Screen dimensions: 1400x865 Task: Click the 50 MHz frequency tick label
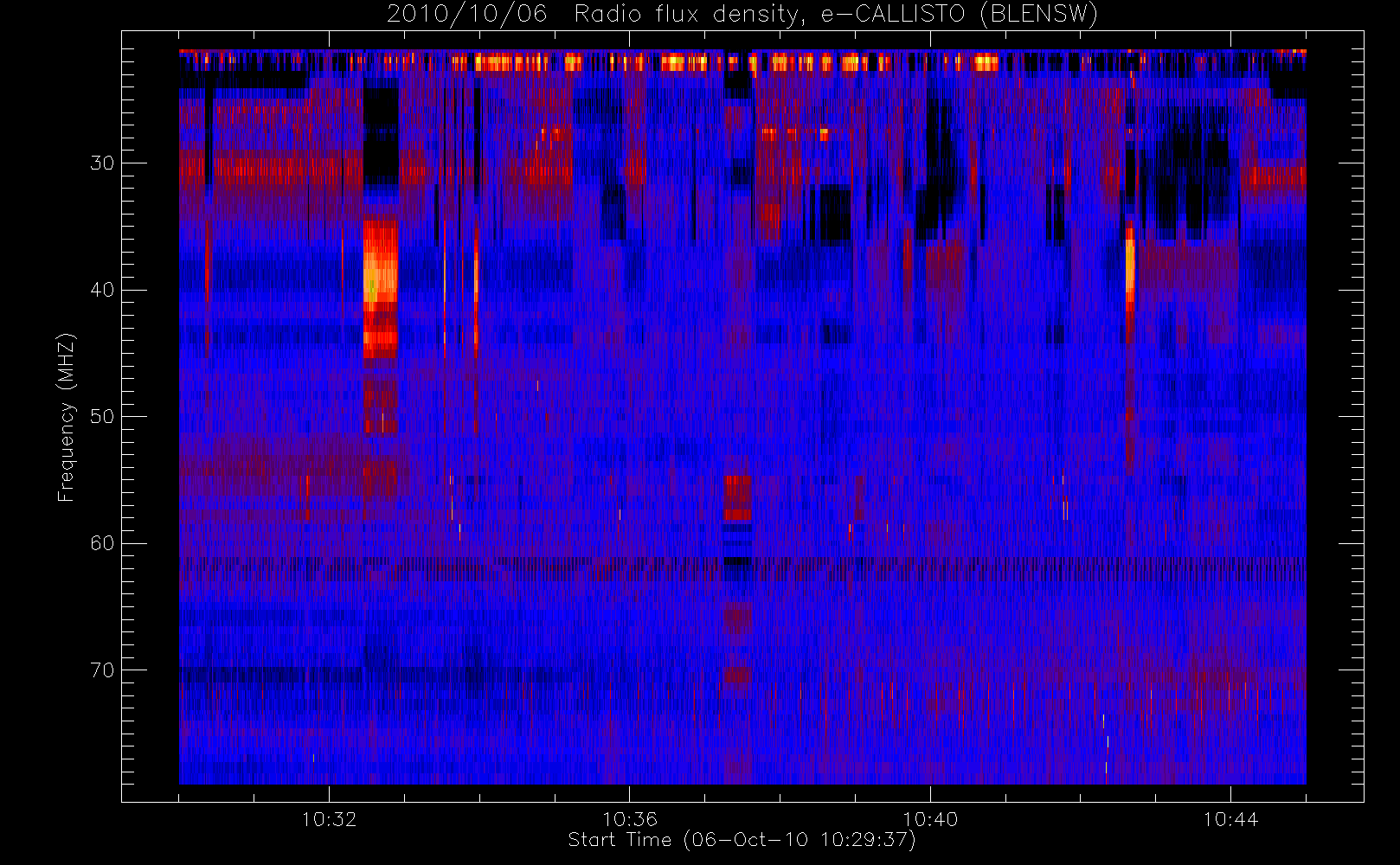tap(102, 417)
